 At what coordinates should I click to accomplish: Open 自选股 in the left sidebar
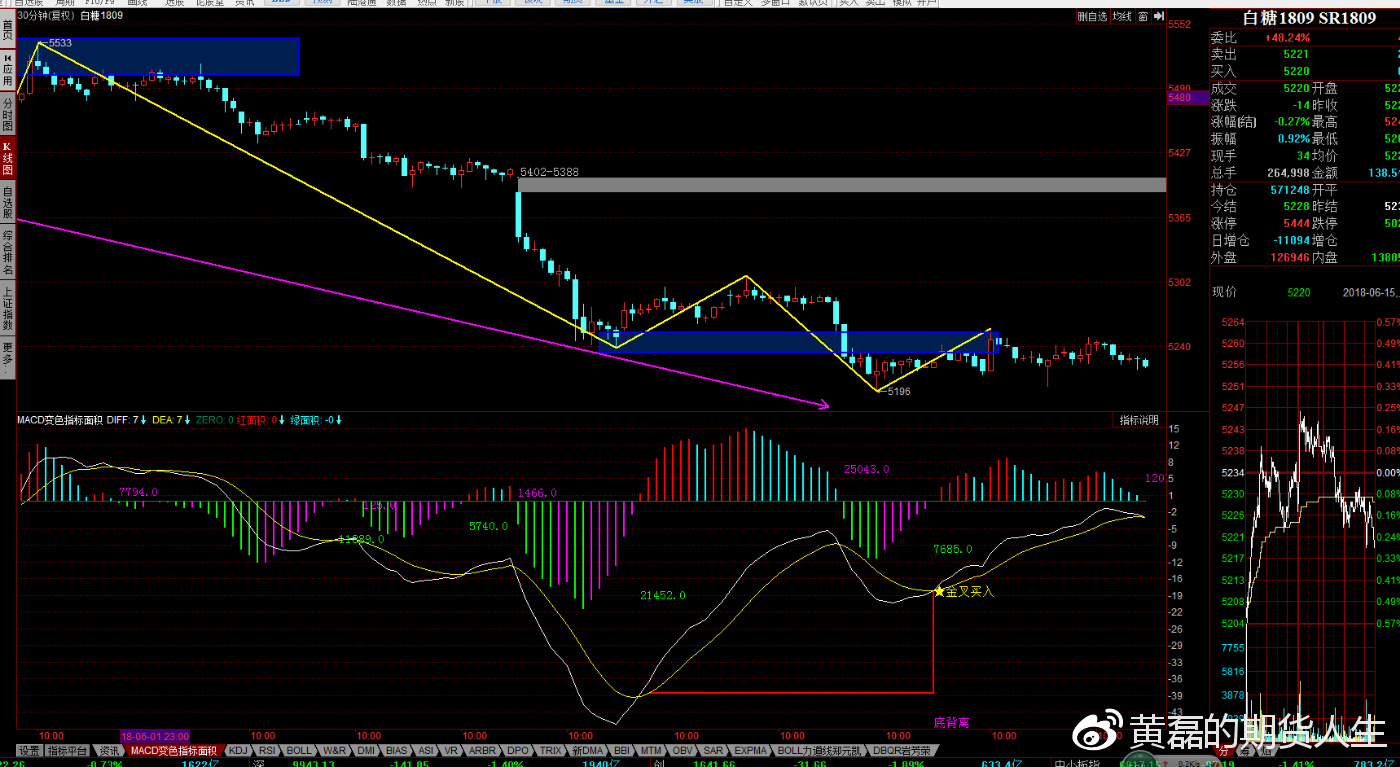coord(7,202)
